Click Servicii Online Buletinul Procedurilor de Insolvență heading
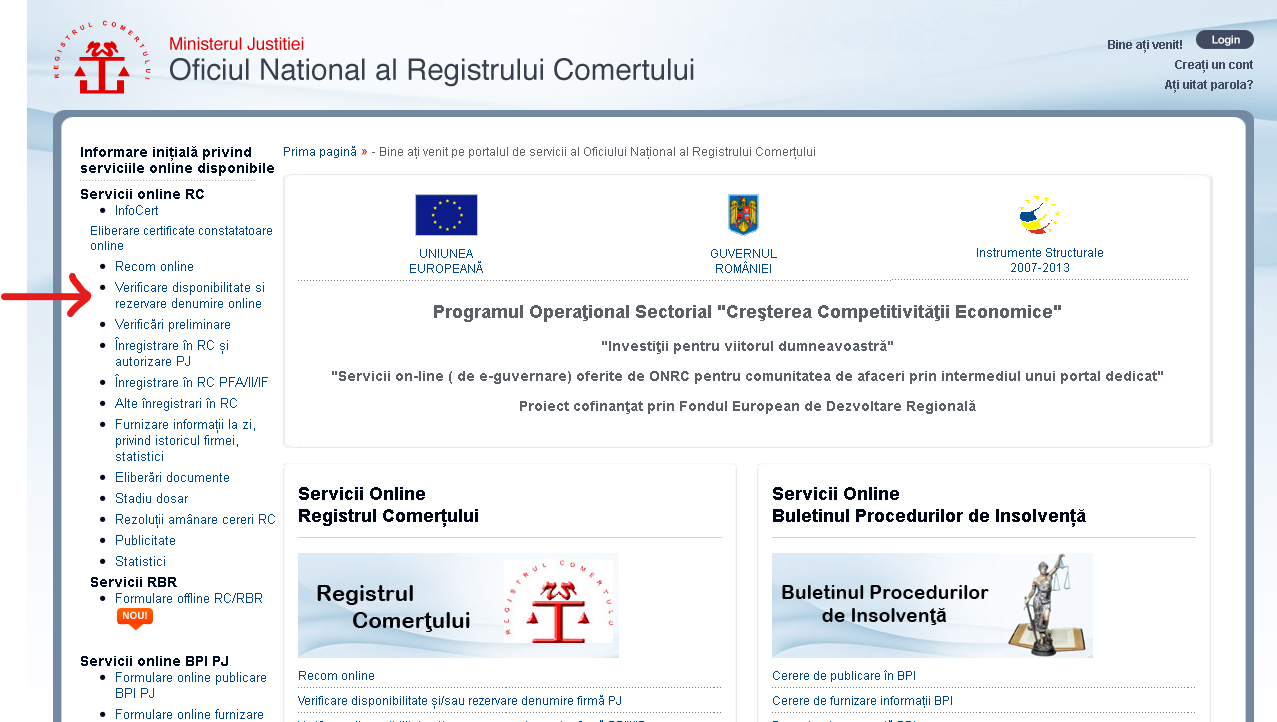The width and height of the screenshot is (1277, 722). [929, 505]
